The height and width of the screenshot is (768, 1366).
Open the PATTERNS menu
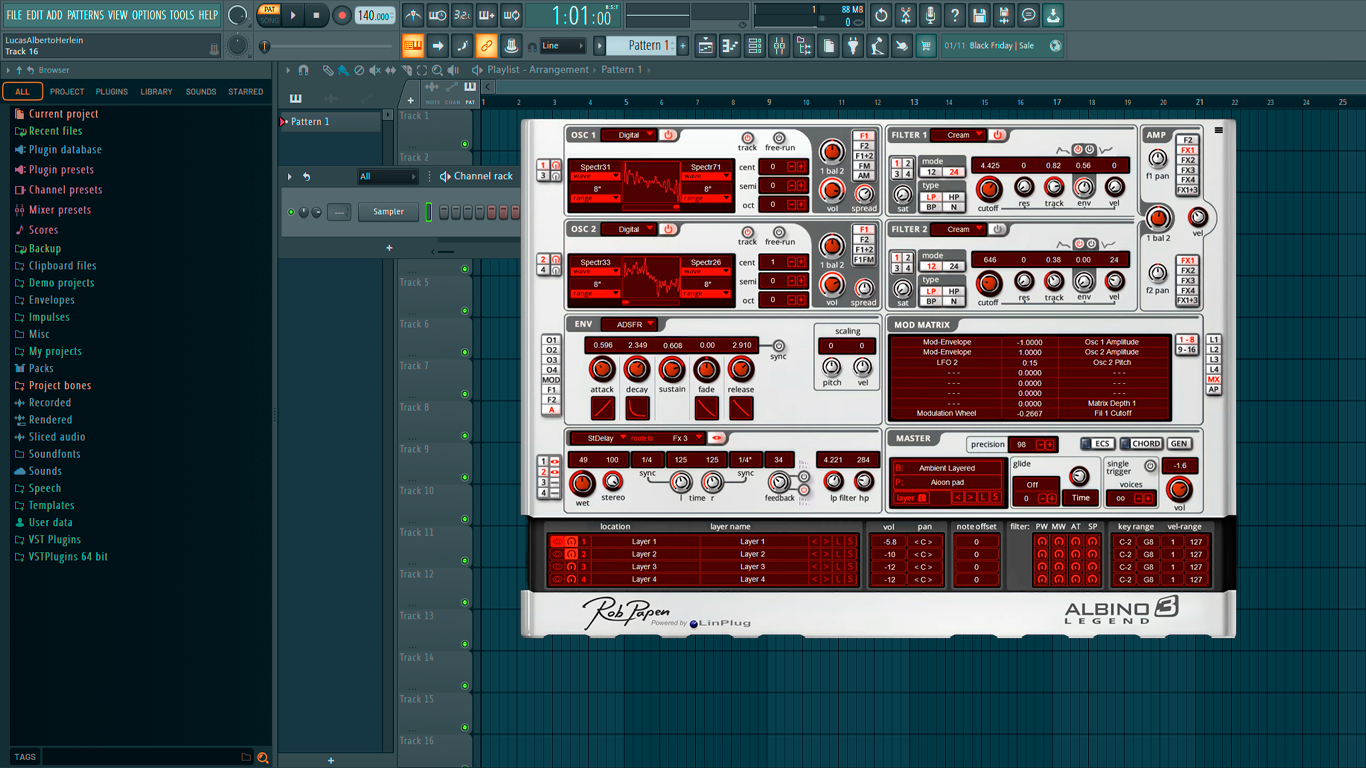pyautogui.click(x=85, y=15)
